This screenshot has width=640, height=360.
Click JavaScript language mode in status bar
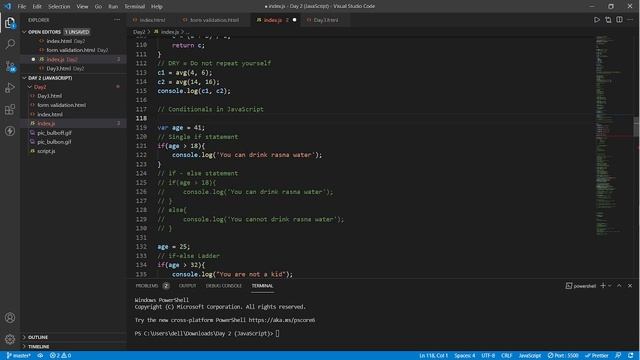pyautogui.click(x=530, y=356)
